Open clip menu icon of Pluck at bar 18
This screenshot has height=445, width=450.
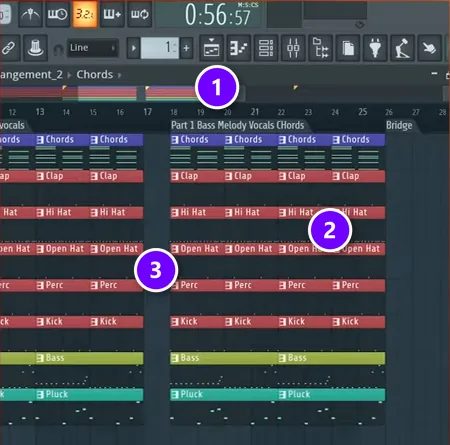(x=175, y=395)
